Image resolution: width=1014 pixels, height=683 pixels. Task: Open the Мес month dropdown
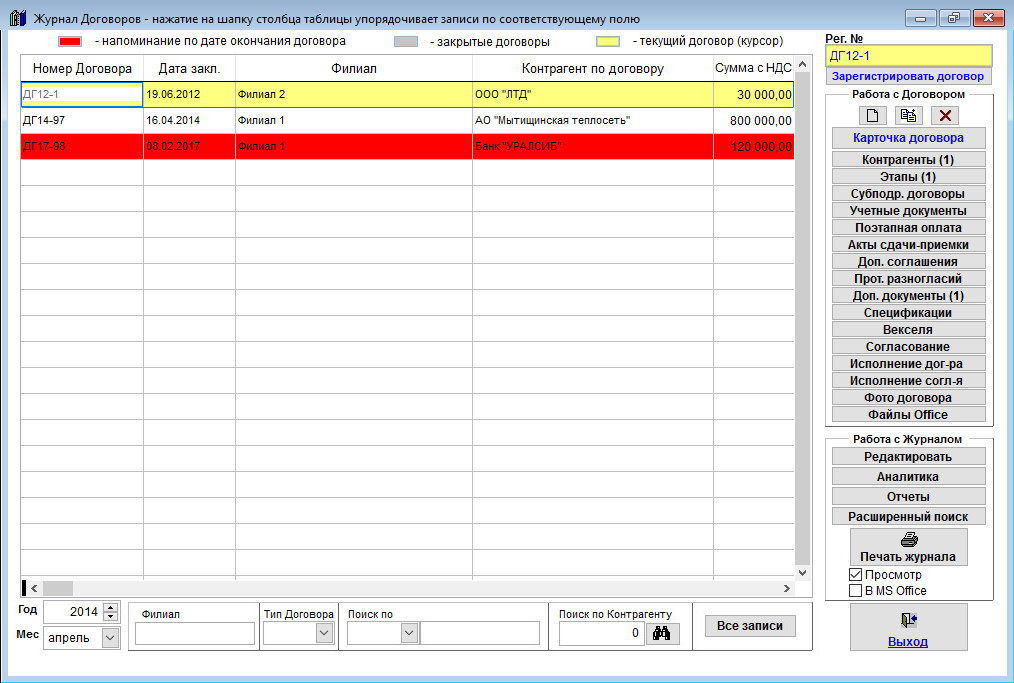pos(111,638)
